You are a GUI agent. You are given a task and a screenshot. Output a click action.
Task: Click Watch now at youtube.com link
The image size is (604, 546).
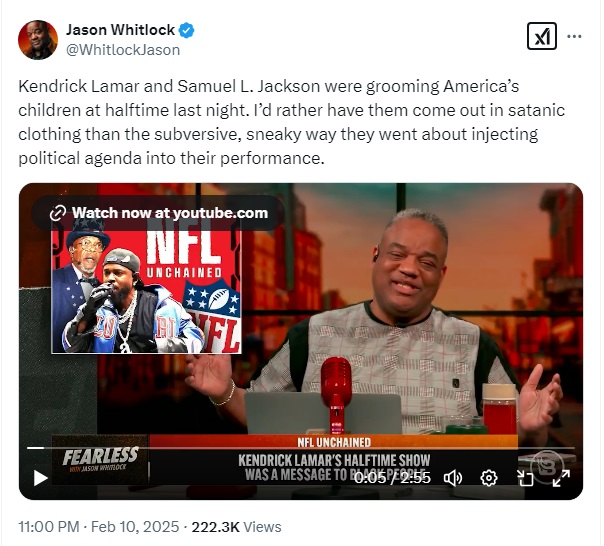pos(158,213)
